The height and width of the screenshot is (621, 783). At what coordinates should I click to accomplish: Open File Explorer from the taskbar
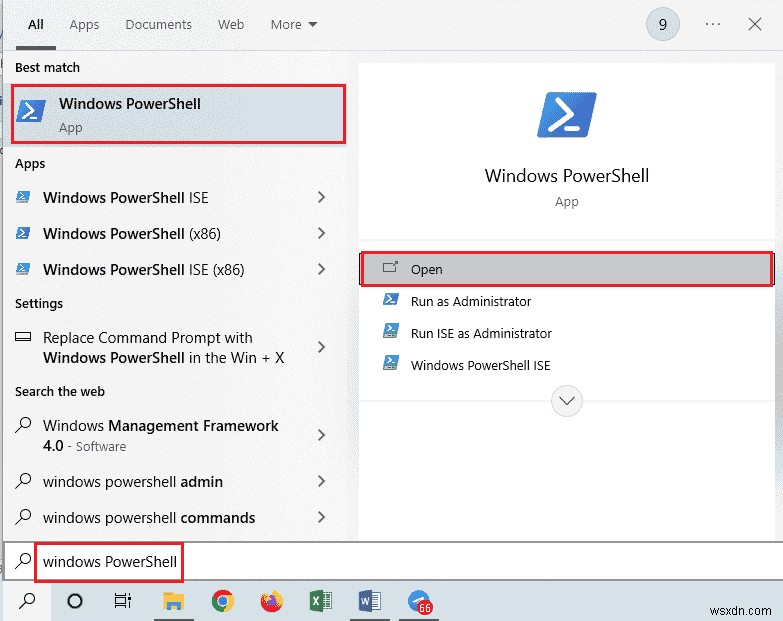[173, 601]
